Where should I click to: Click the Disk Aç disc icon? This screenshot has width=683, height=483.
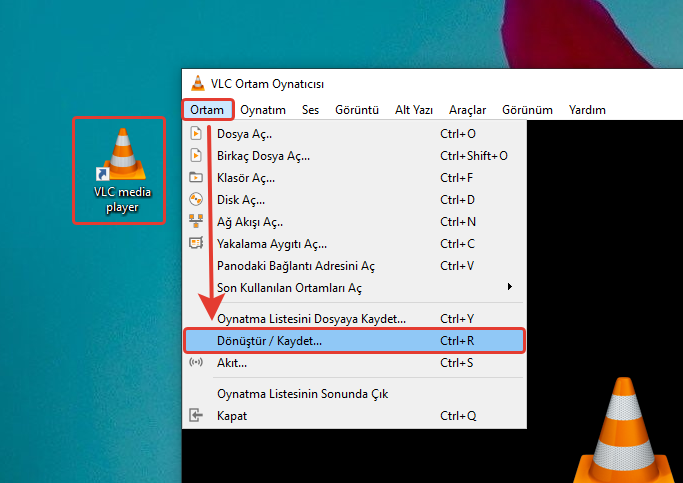(x=196, y=200)
